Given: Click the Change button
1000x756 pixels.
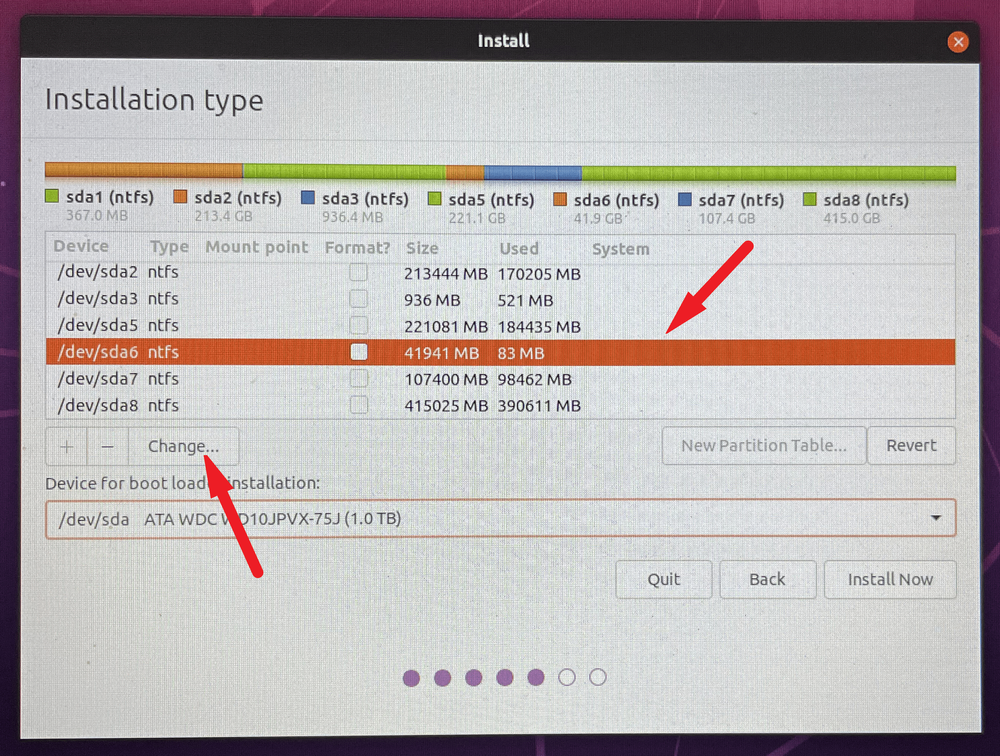Looking at the screenshot, I should click(x=184, y=446).
